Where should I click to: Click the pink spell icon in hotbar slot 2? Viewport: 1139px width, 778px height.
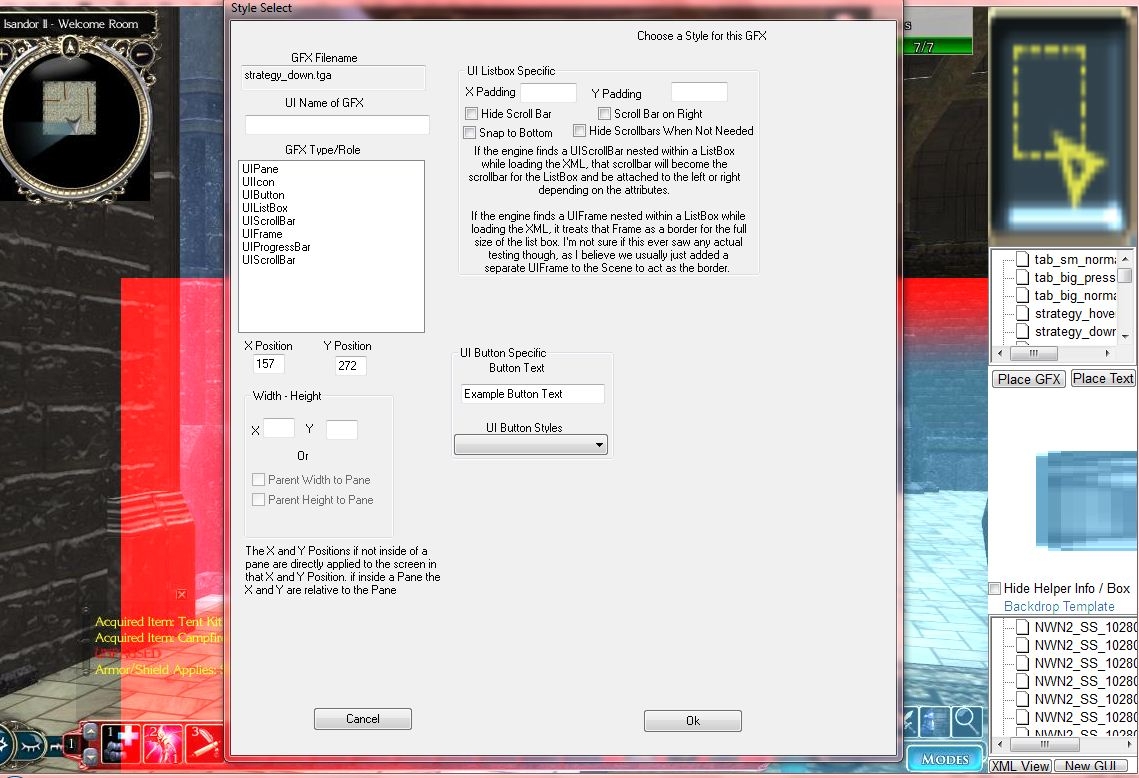pos(162,742)
